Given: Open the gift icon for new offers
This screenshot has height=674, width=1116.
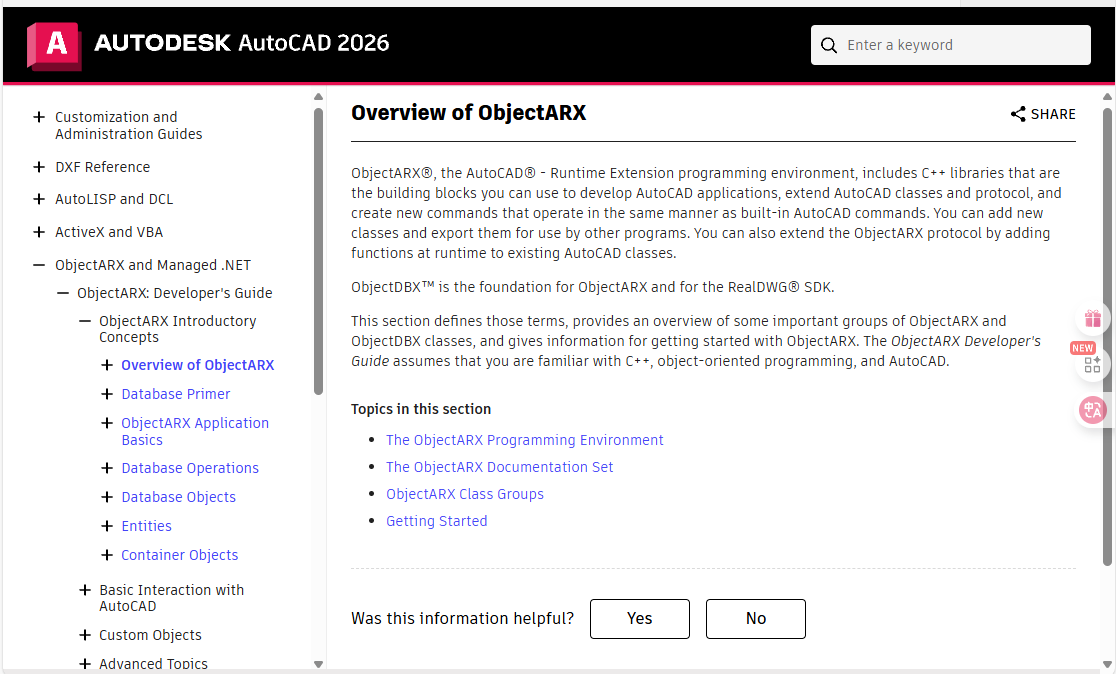Looking at the screenshot, I should [x=1092, y=318].
